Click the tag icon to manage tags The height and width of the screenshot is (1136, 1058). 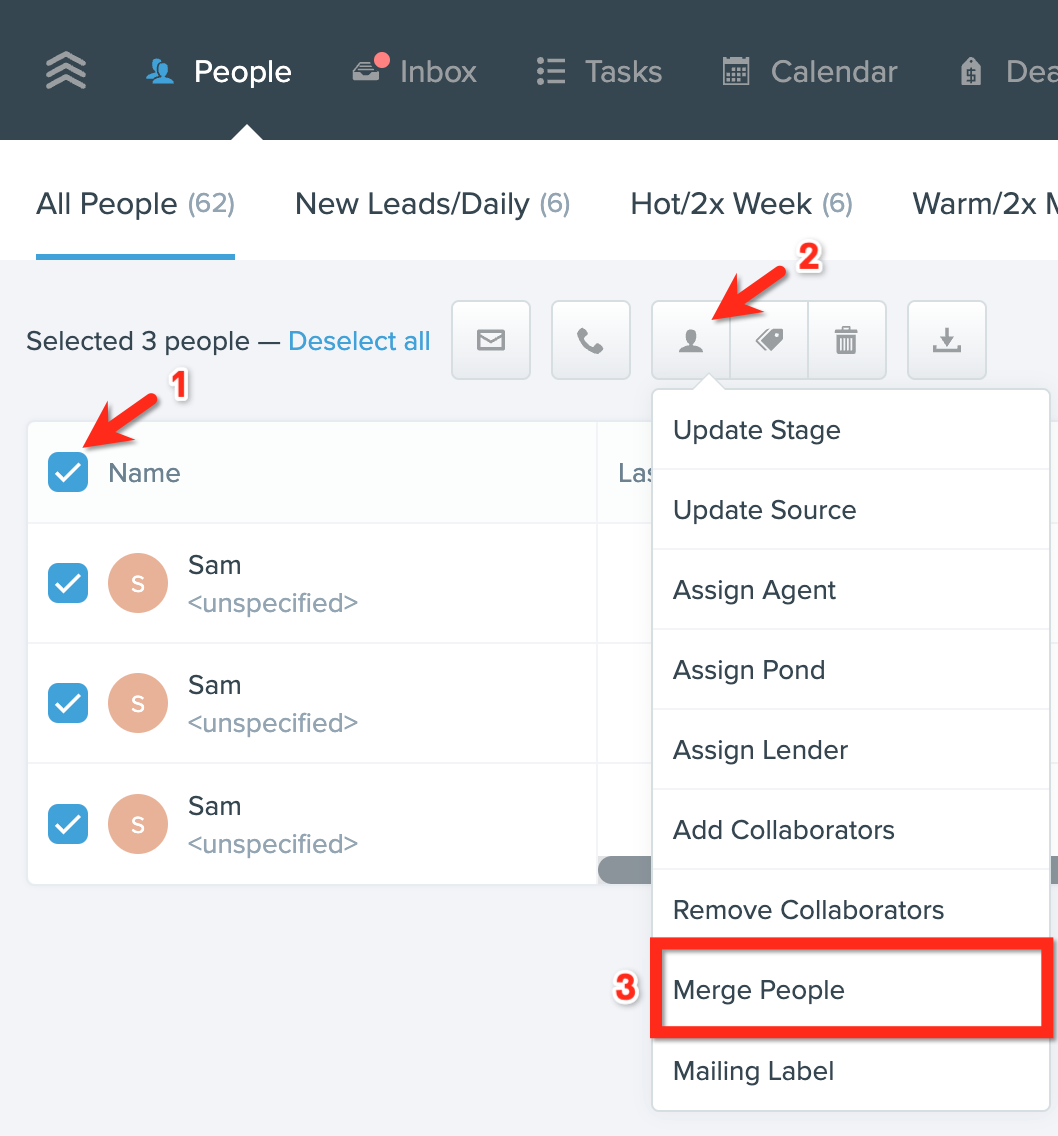(x=768, y=340)
